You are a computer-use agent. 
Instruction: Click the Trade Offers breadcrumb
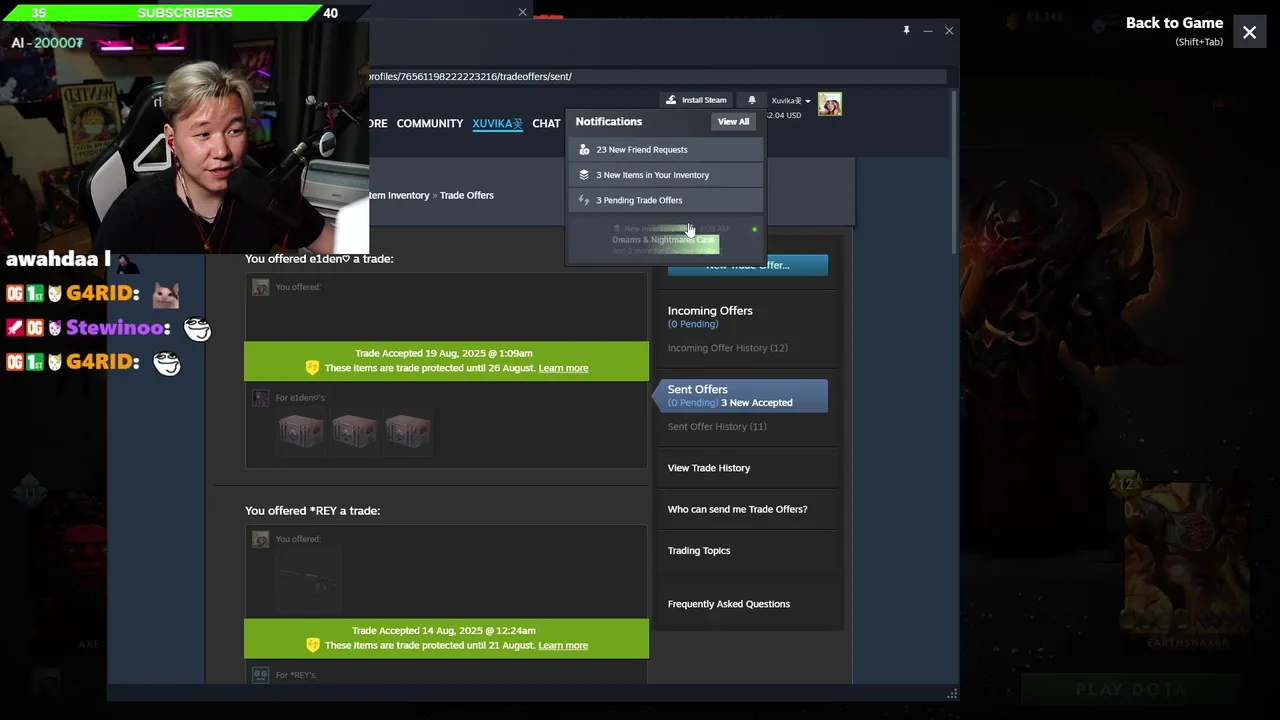click(466, 195)
